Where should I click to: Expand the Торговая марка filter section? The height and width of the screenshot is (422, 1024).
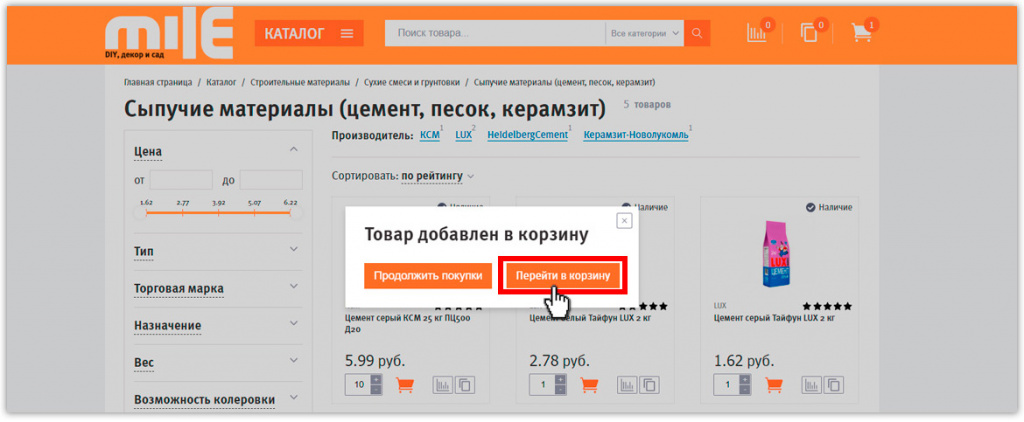[x=294, y=287]
